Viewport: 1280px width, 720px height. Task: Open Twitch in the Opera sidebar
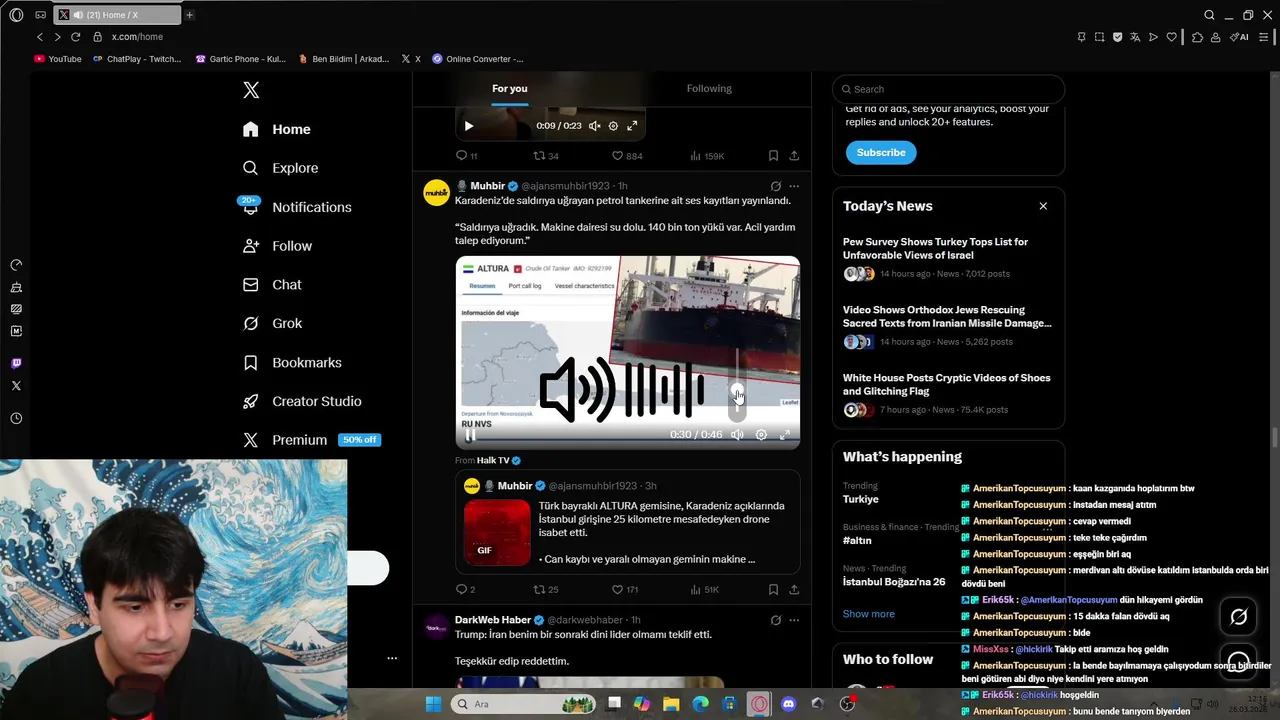(16, 364)
